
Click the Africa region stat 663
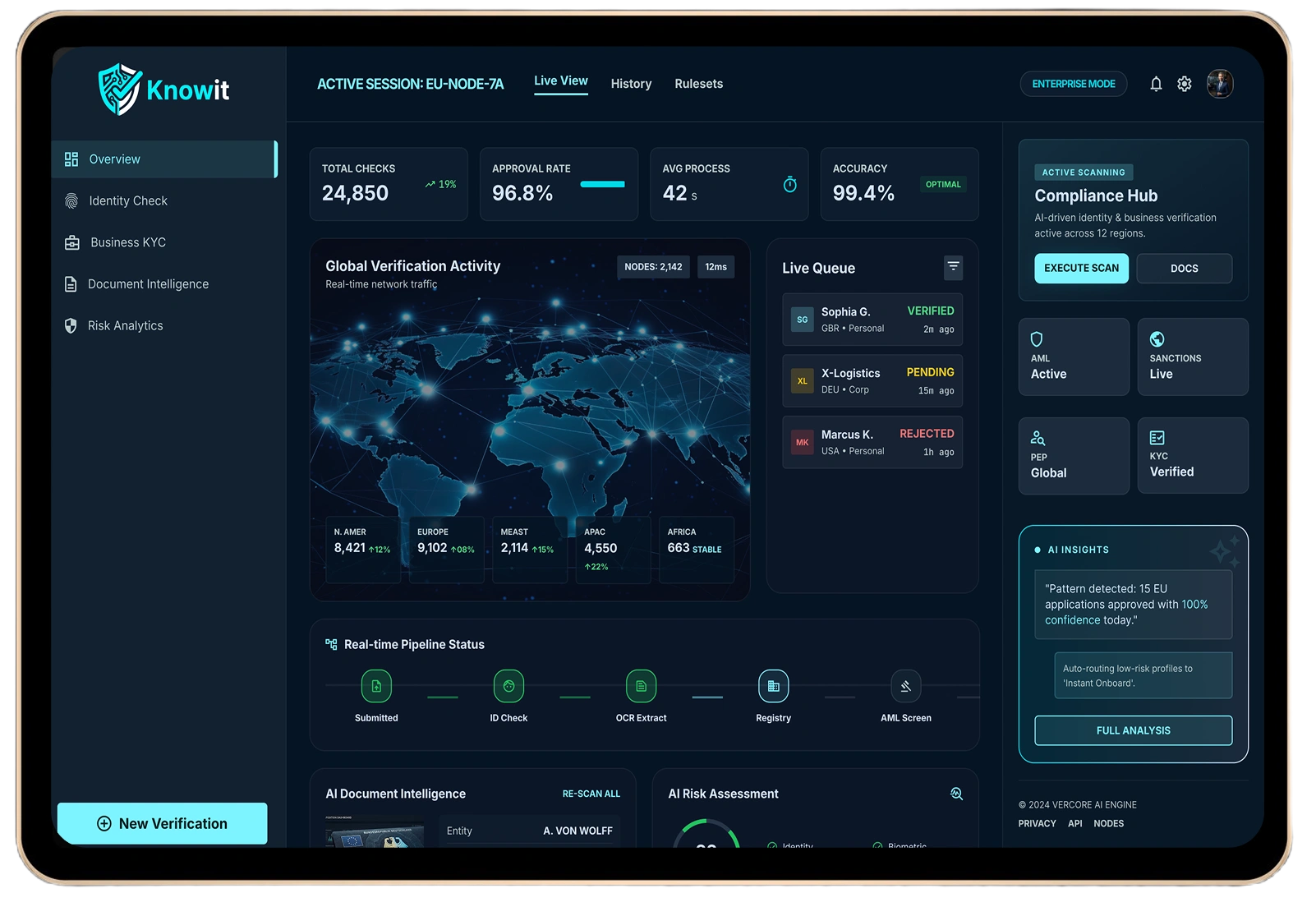tap(697, 549)
